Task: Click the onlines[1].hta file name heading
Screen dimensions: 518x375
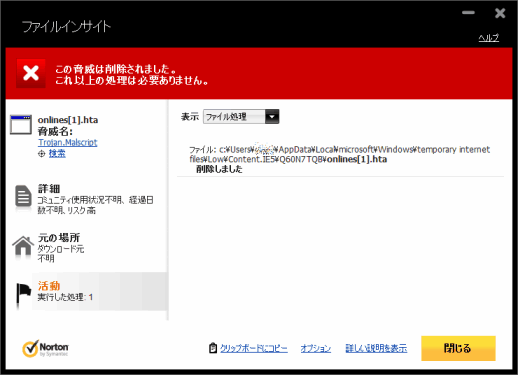Action: coord(68,120)
